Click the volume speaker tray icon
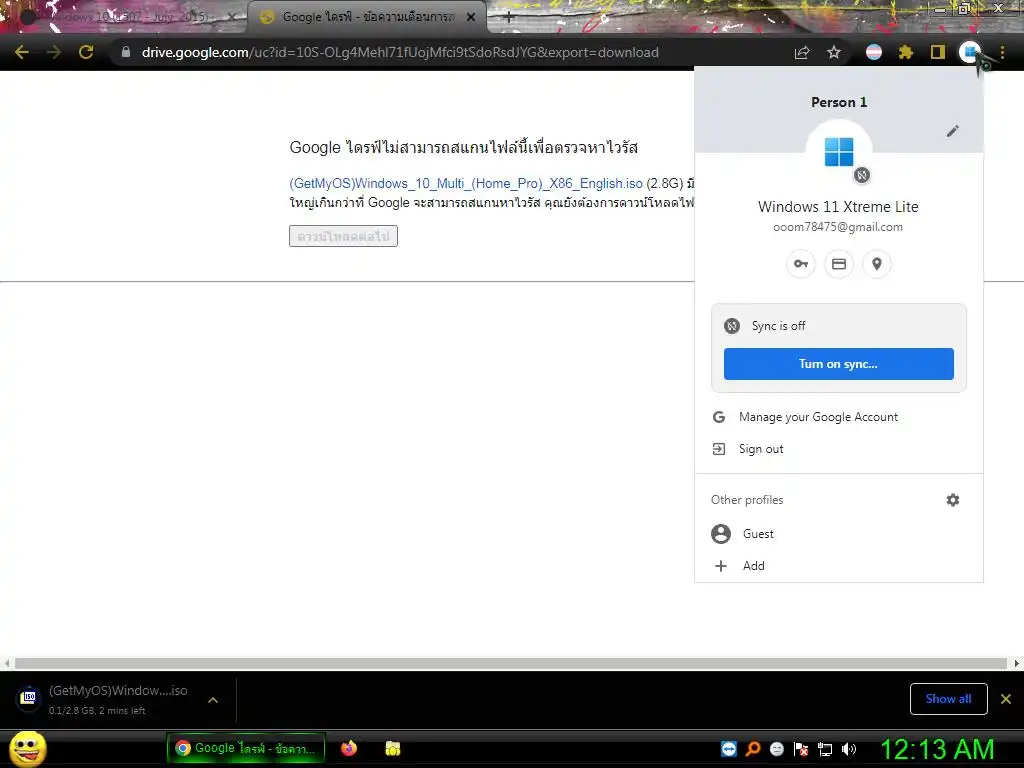The height and width of the screenshot is (768, 1024). pos(849,749)
